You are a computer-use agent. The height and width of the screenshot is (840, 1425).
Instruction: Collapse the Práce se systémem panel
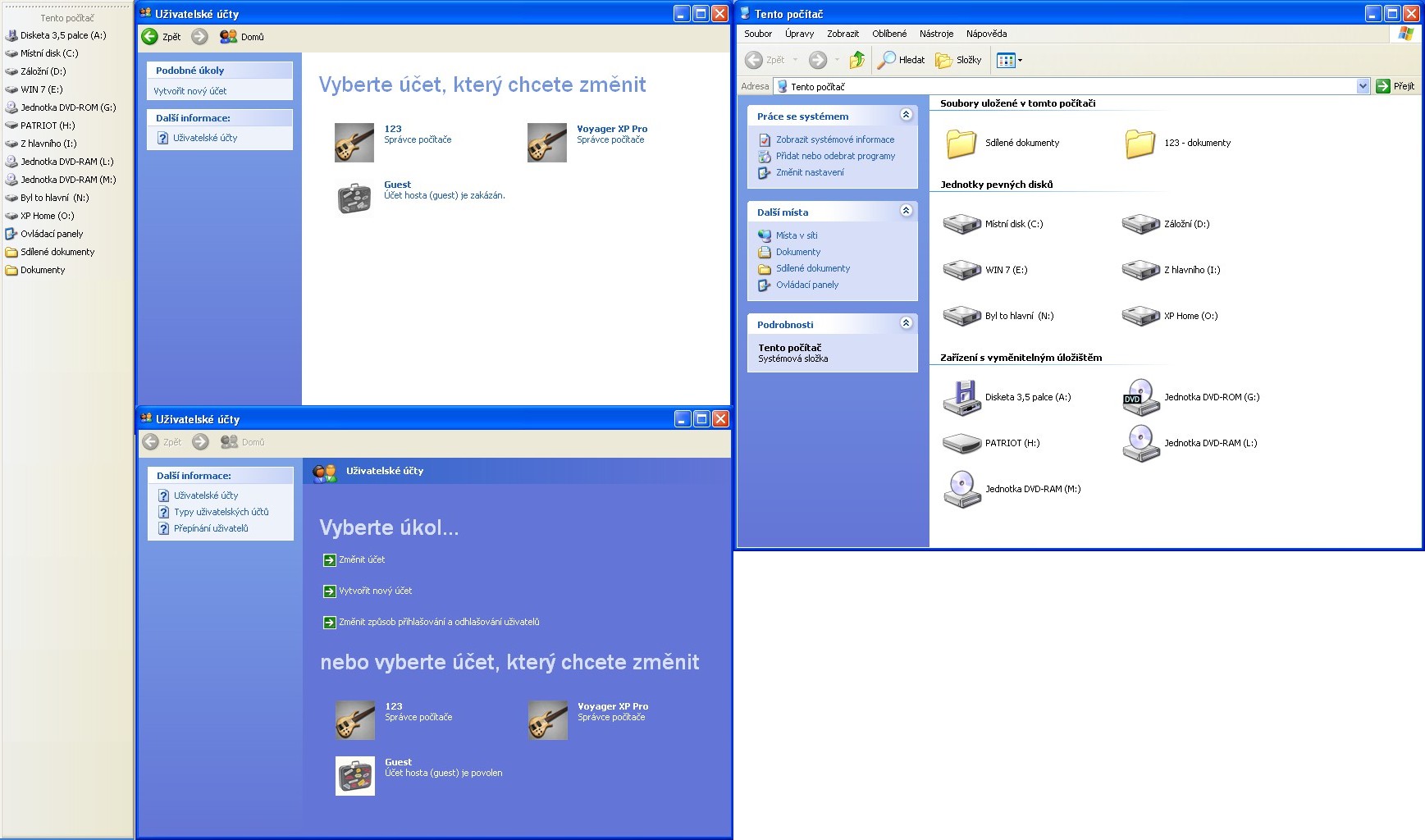click(906, 116)
